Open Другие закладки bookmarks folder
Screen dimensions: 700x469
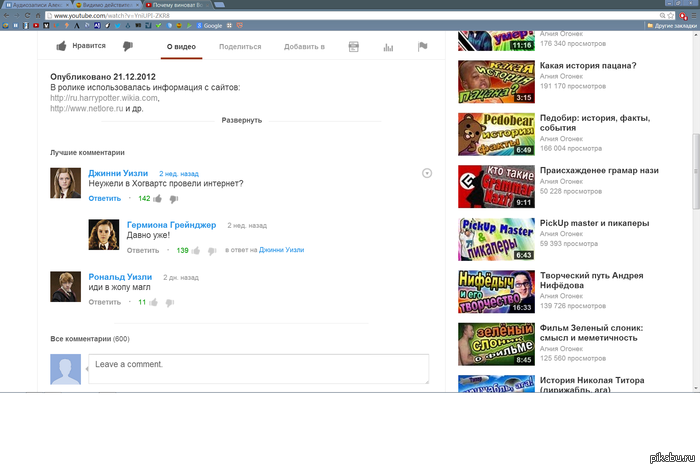click(672, 25)
